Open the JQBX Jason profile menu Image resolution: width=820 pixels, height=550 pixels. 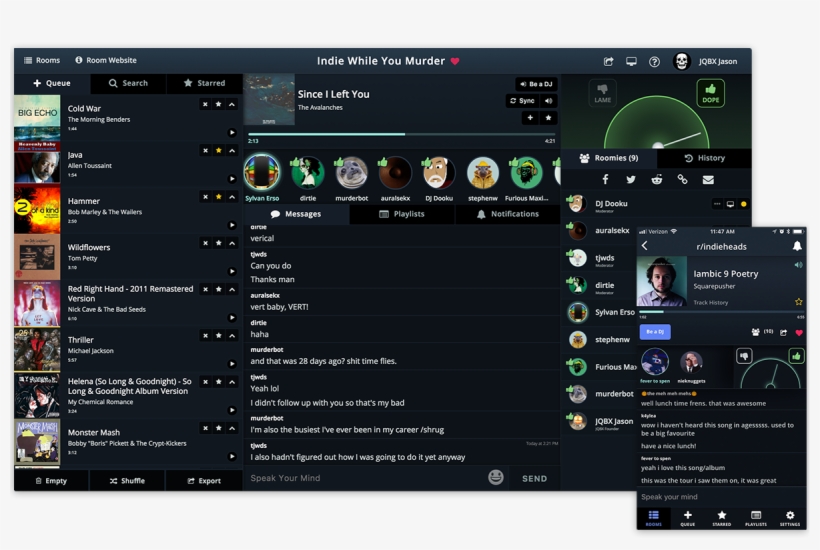[x=707, y=61]
